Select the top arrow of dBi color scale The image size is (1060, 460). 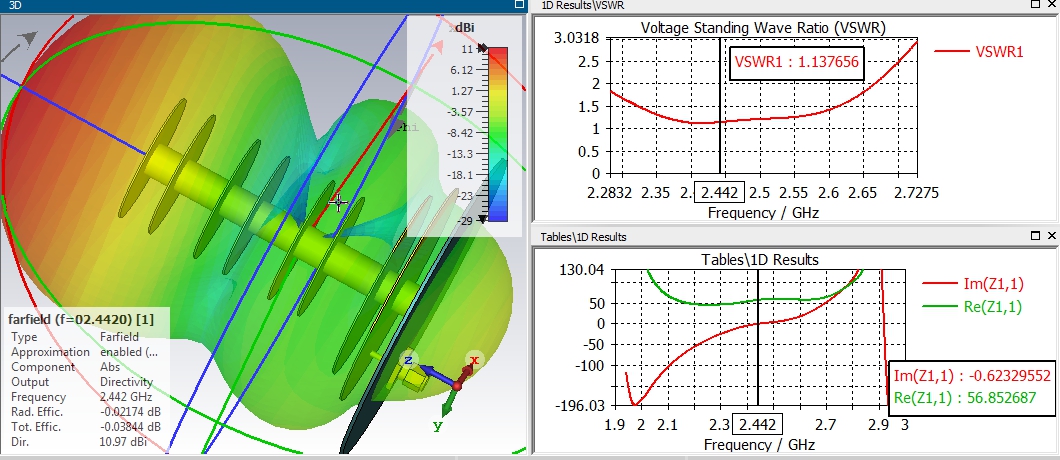tap(482, 49)
